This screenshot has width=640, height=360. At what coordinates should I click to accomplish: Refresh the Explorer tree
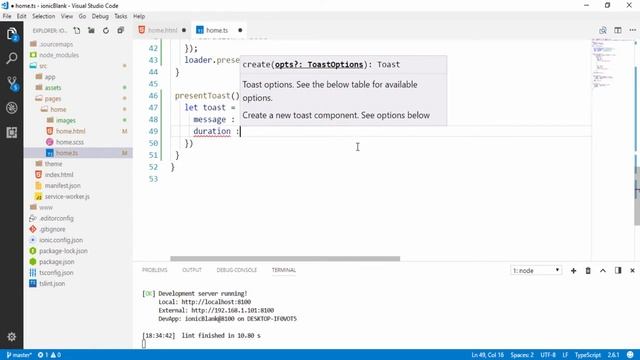(x=106, y=30)
